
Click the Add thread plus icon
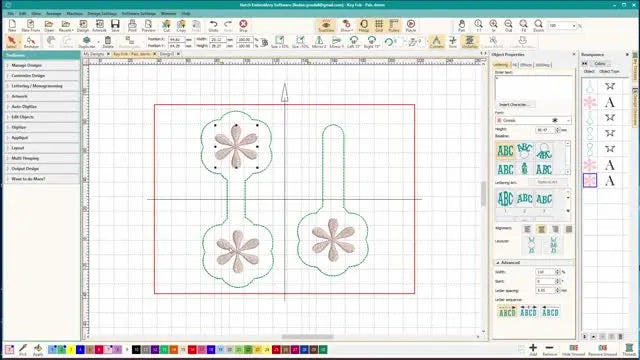pyautogui.click(x=533, y=349)
